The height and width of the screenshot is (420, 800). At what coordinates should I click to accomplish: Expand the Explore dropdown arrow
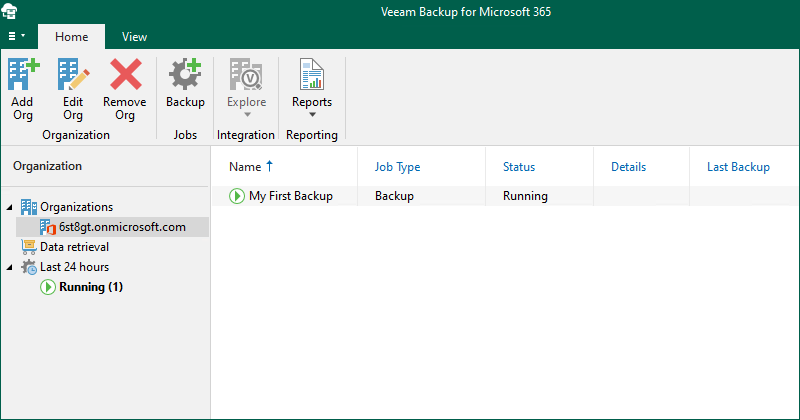[247, 115]
